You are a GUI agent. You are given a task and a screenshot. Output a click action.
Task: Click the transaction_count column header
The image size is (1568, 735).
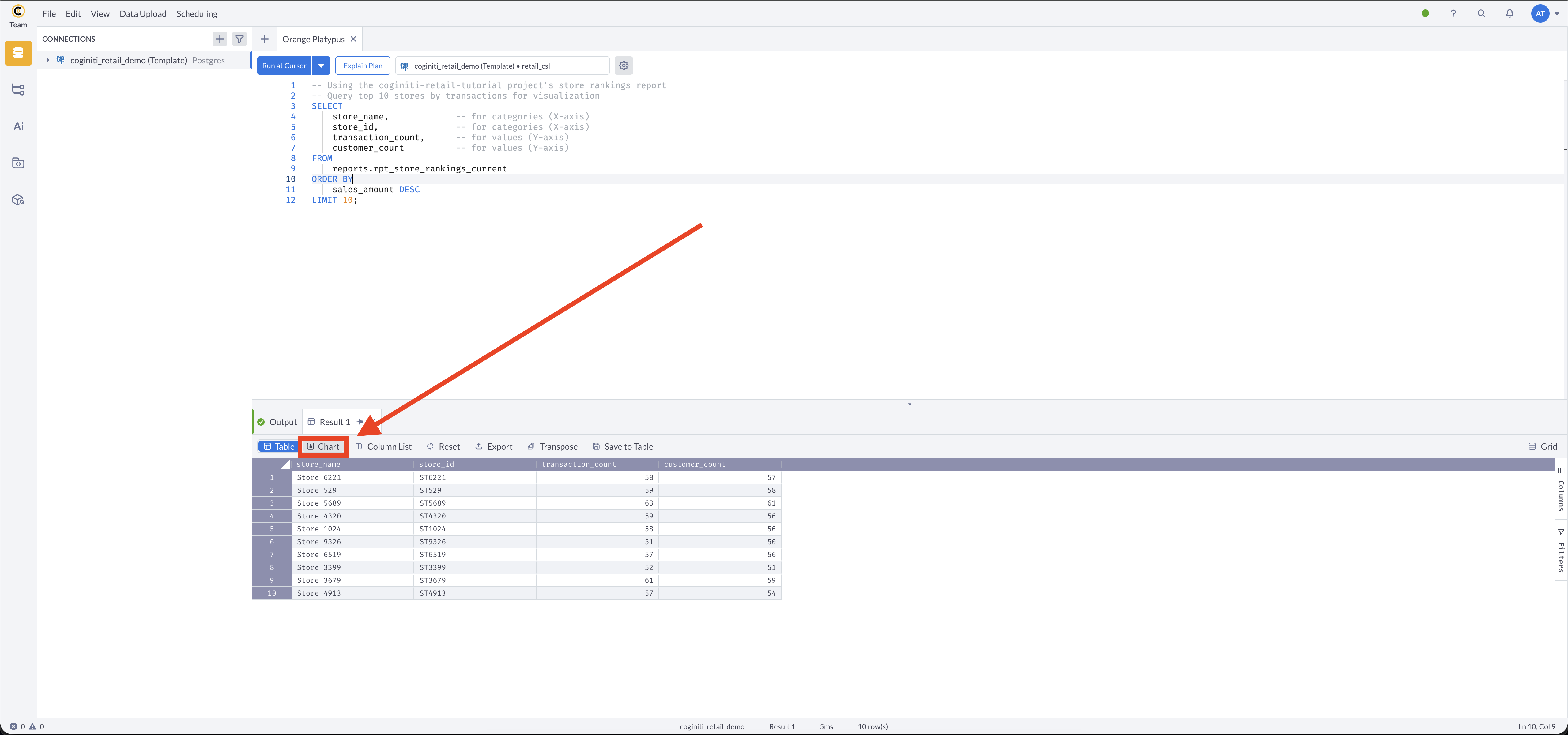(578, 464)
